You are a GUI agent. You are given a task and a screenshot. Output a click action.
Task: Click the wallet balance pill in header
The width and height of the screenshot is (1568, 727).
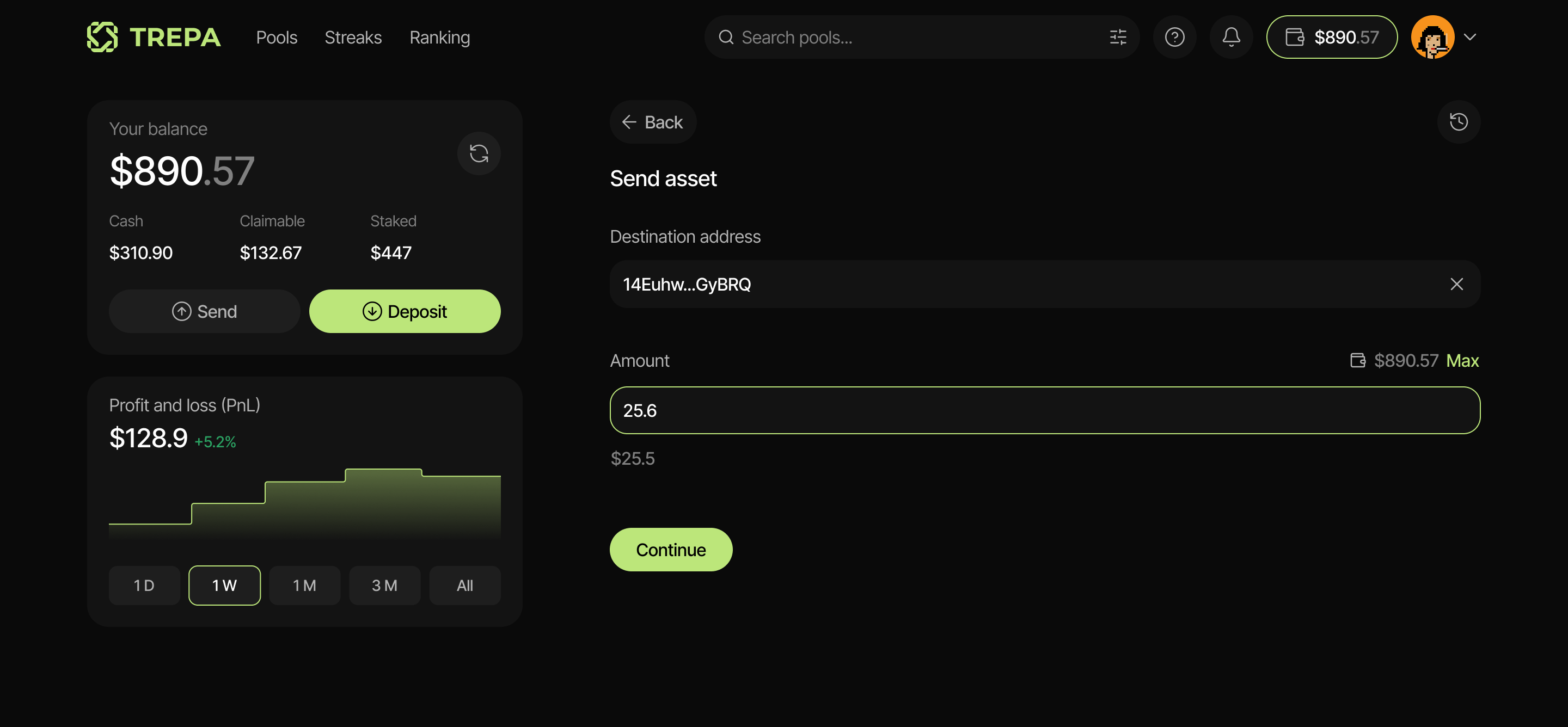click(1331, 37)
